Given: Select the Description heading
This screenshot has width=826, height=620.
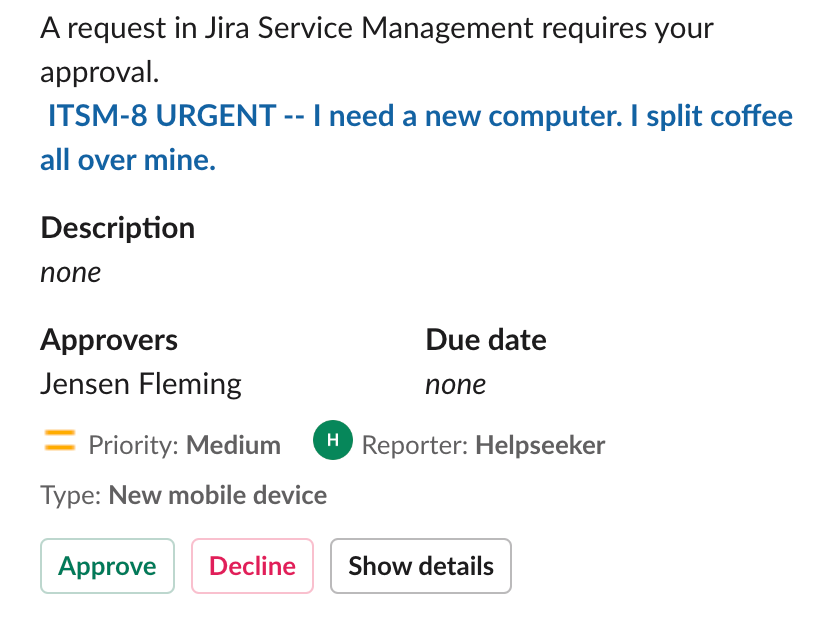Looking at the screenshot, I should [x=117, y=228].
